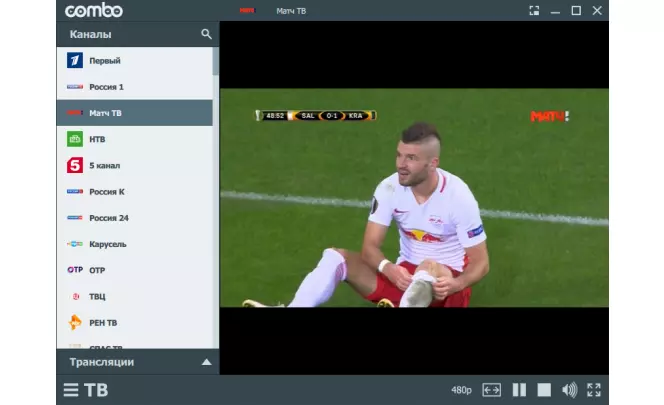Switch to the НТВ channel name
The image size is (664, 405).
(97, 139)
